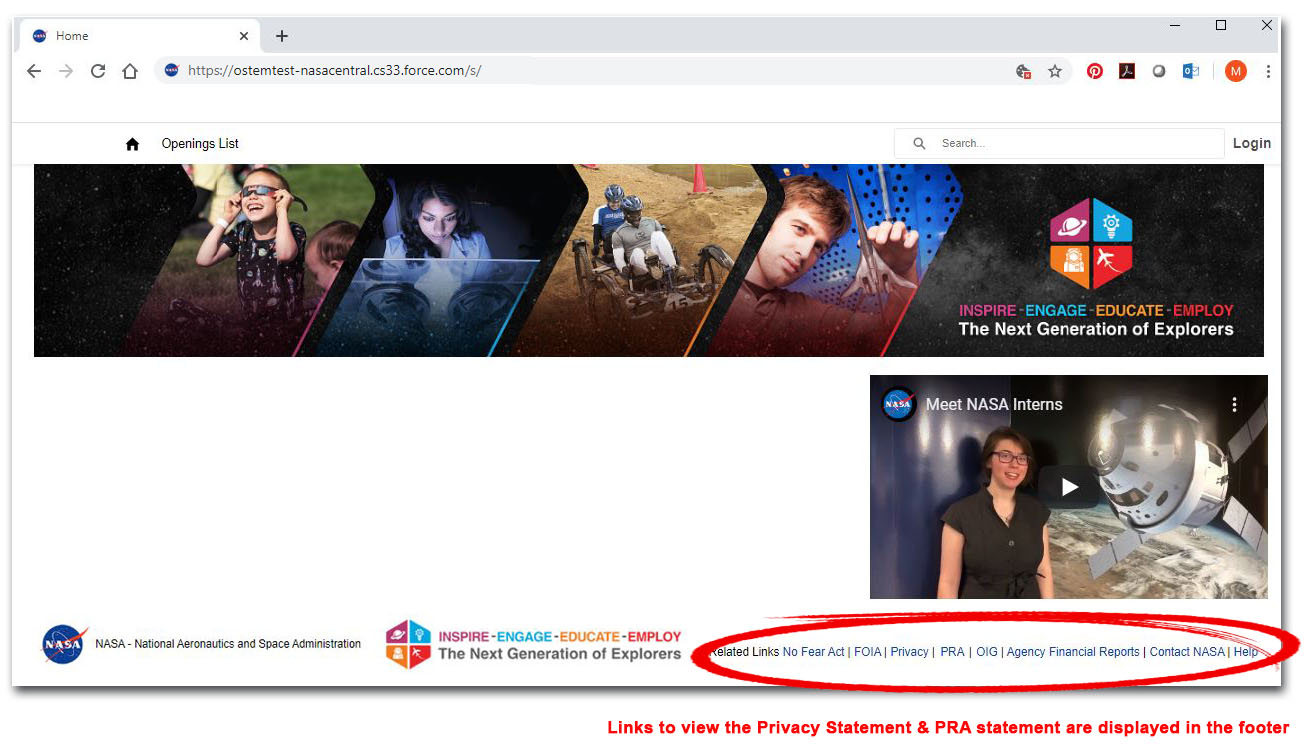
Task: Play the Meet NASA Interns video
Action: coord(1069,487)
